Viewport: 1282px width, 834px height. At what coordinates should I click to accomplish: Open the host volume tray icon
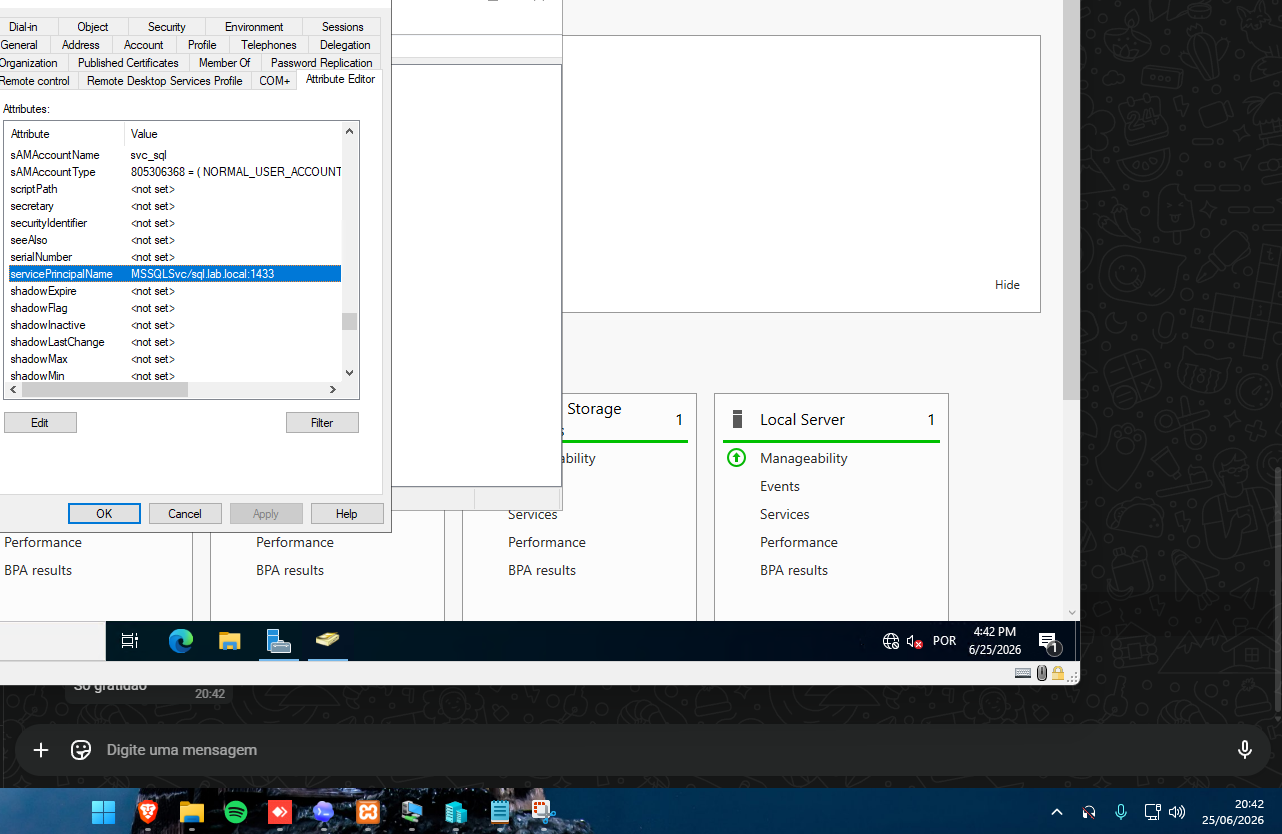point(1177,812)
